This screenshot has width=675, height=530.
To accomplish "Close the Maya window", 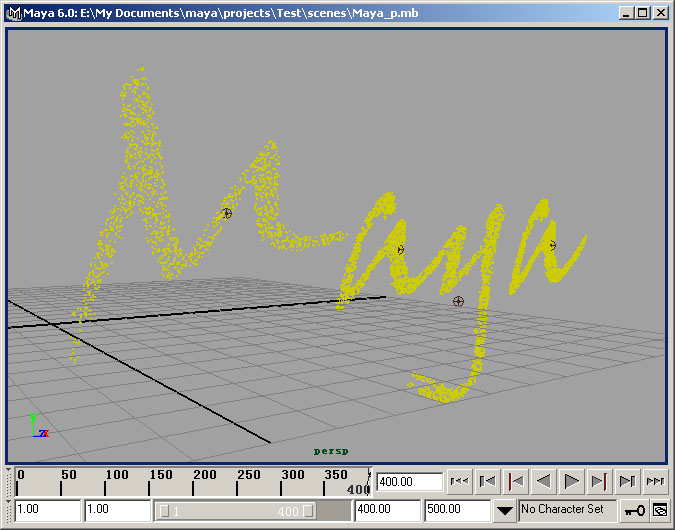I will (660, 13).
